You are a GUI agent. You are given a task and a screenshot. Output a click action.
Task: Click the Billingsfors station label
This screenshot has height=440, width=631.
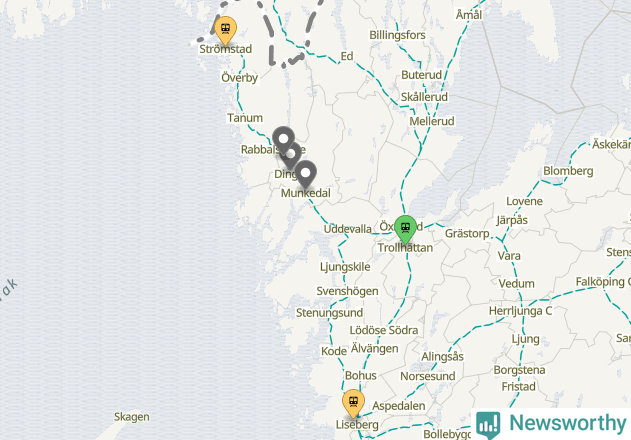click(397, 35)
